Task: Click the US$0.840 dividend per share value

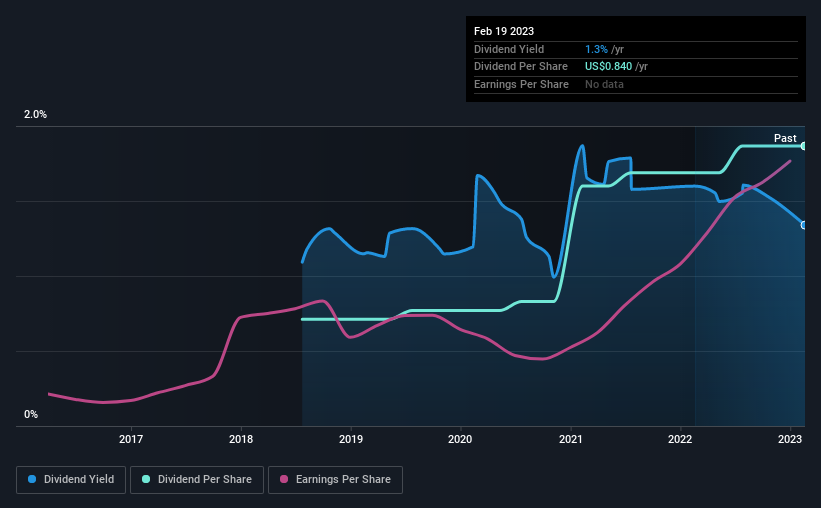Action: 608,67
